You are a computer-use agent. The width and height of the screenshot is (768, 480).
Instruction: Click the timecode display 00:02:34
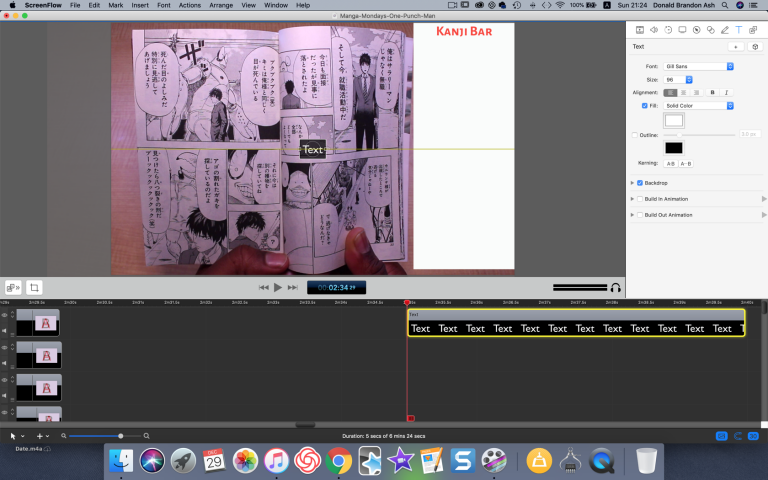pos(336,288)
